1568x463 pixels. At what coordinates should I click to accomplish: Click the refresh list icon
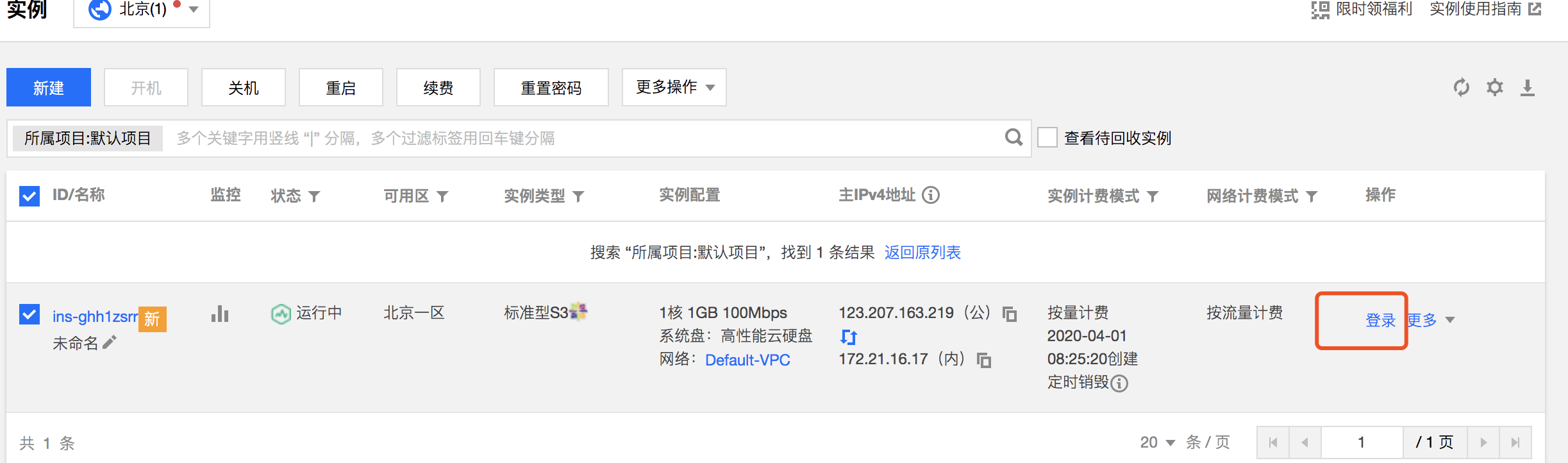(1461, 87)
